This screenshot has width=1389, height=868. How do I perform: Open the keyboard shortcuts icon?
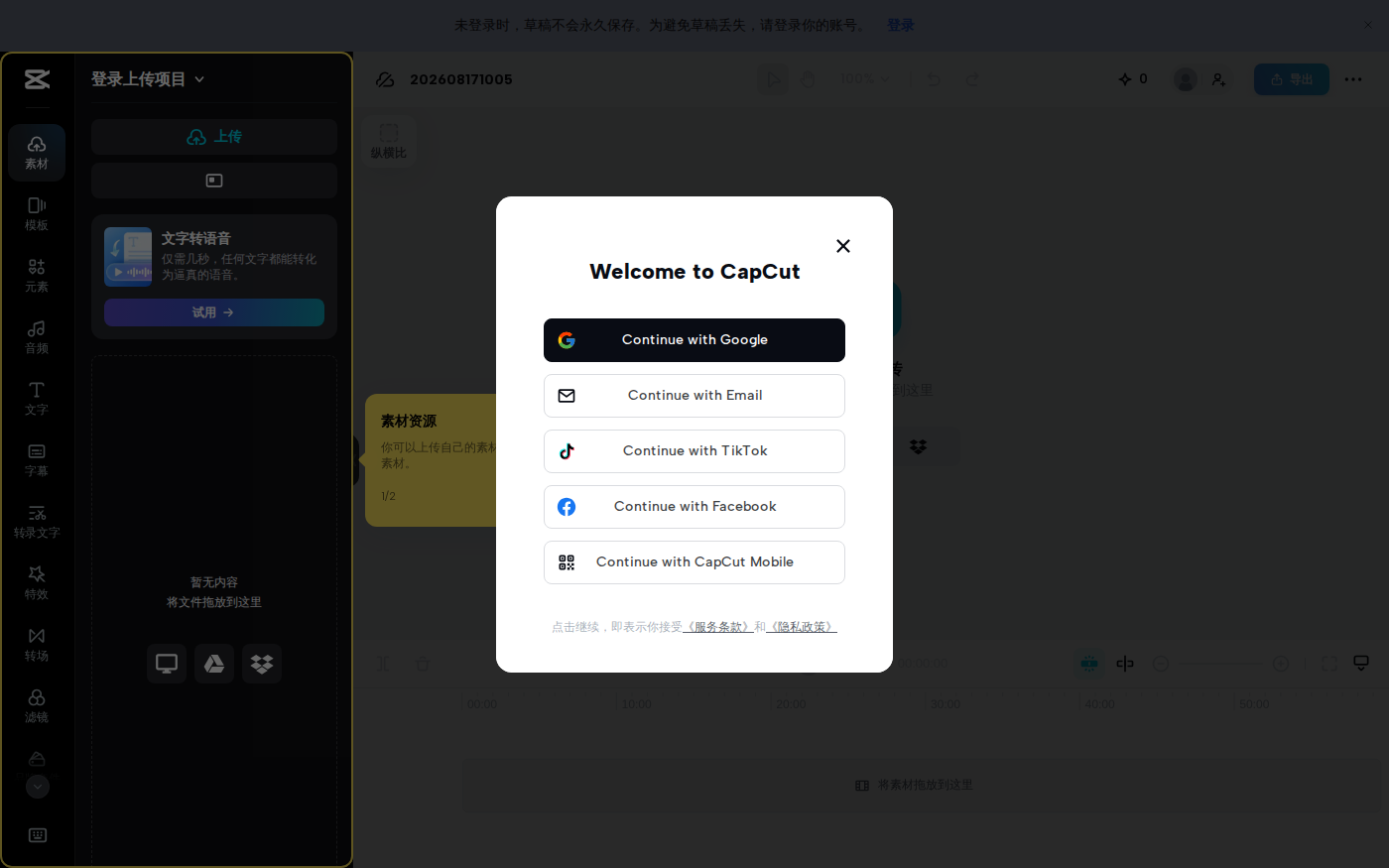point(38,835)
